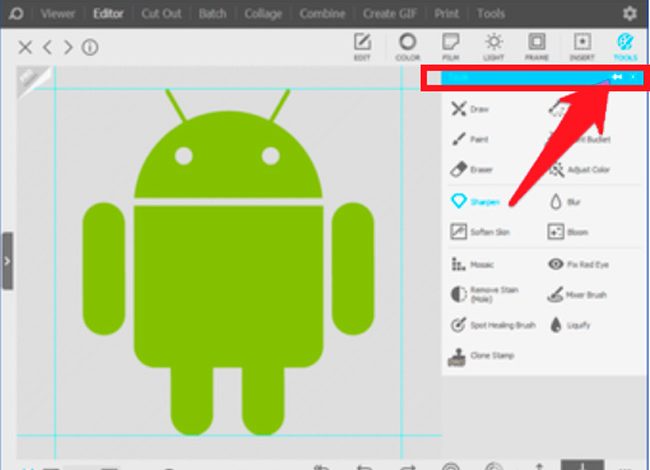The width and height of the screenshot is (650, 470).
Task: Select the Paint brush tool
Action: [470, 139]
